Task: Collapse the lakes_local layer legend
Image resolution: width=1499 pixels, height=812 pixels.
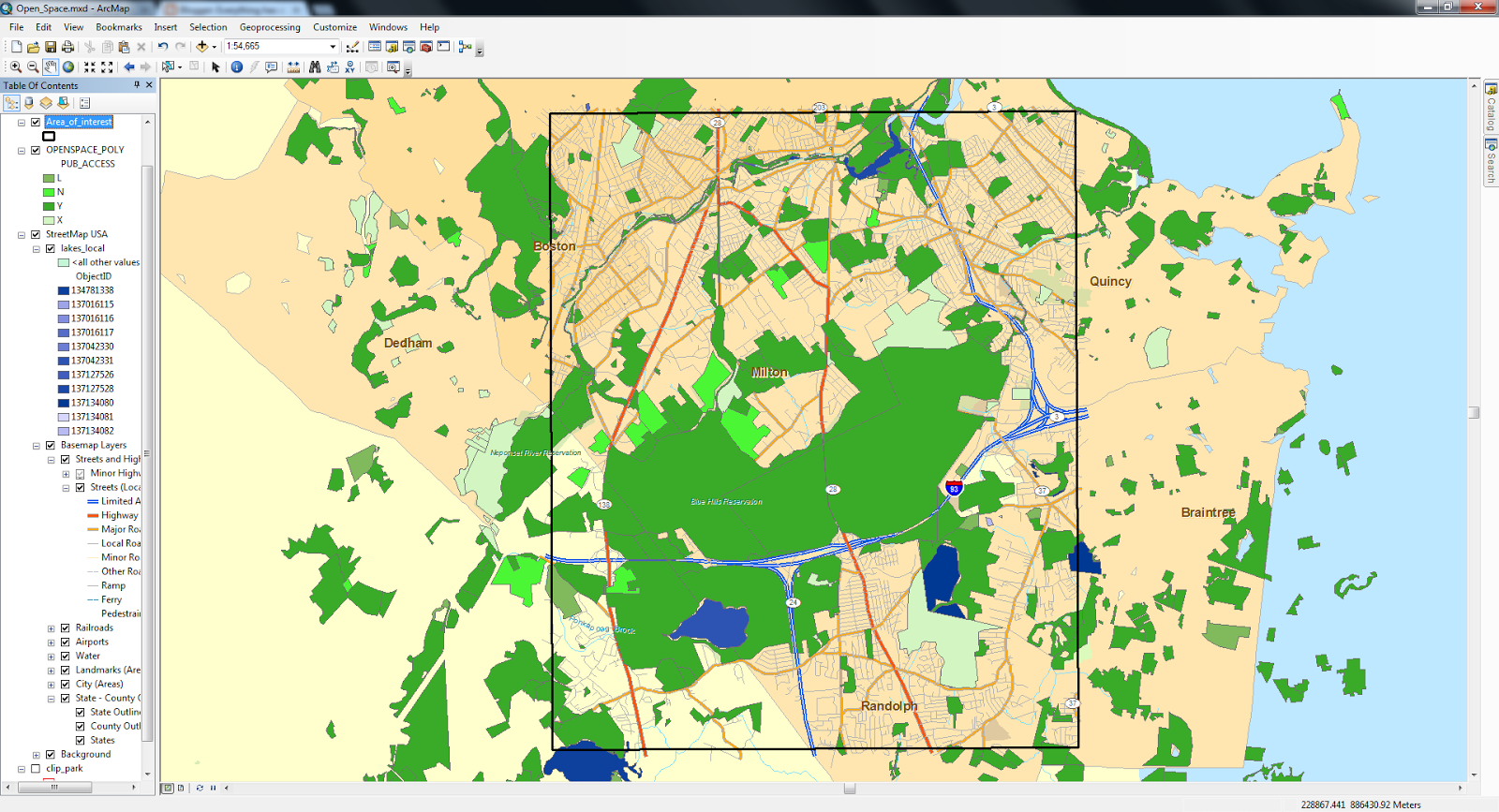Action: [37, 248]
